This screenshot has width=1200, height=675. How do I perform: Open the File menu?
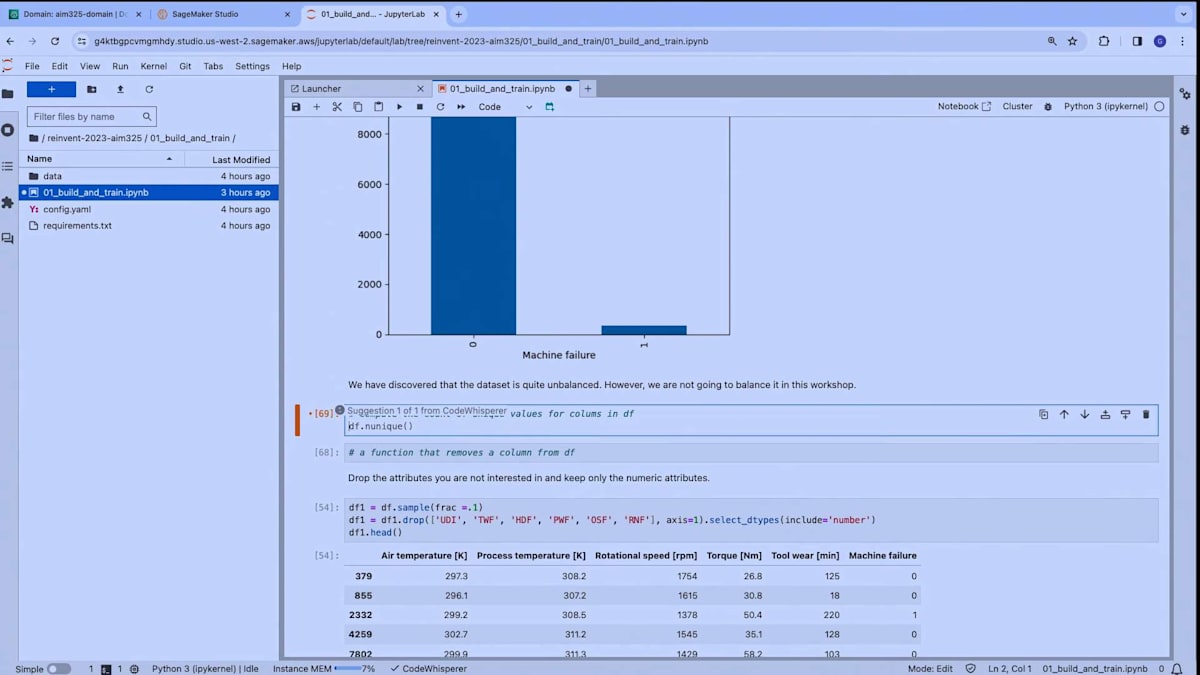click(32, 66)
